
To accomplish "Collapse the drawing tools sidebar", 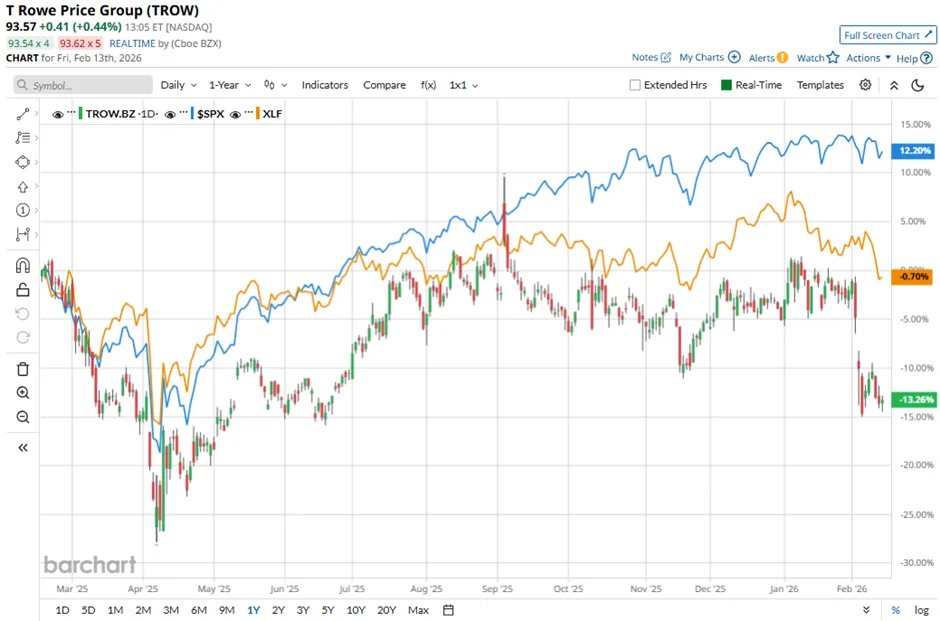I will pos(23,448).
